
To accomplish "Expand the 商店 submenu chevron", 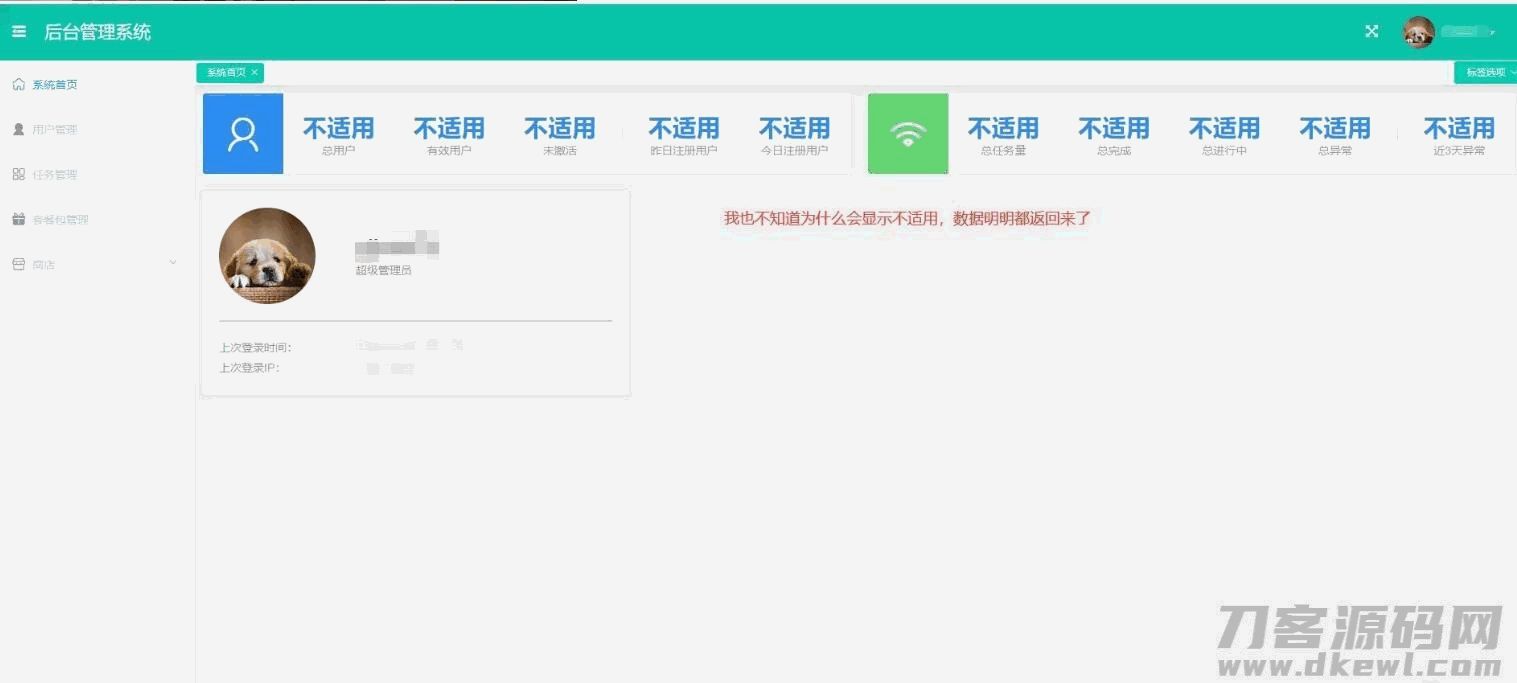I will (173, 263).
